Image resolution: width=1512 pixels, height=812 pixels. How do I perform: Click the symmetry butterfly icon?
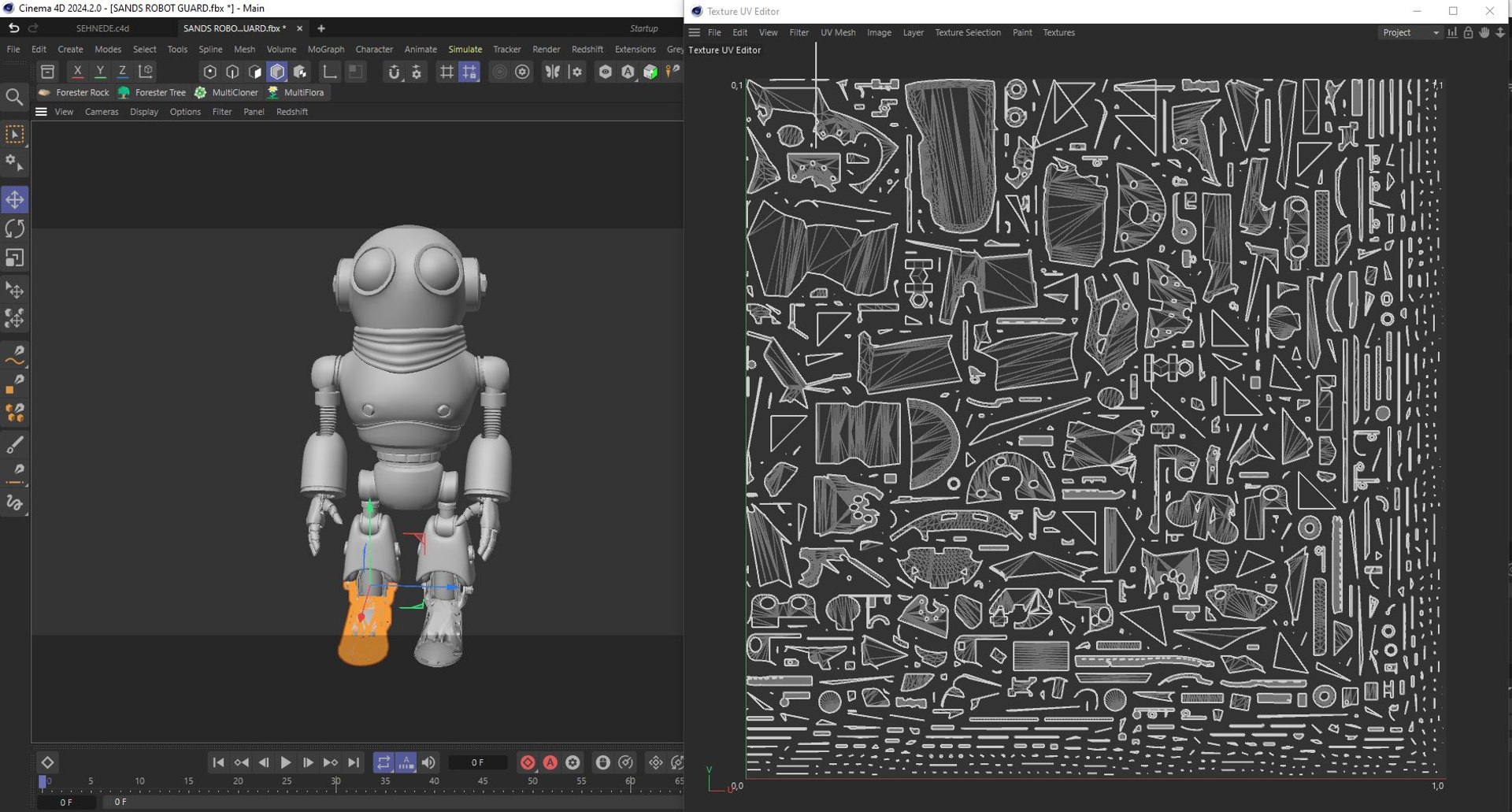(x=553, y=72)
